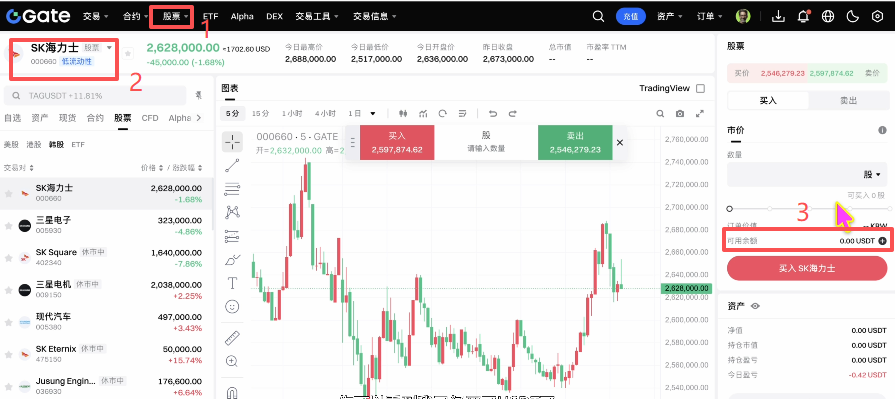
Task: Select the 美股 sub-tab
Action: point(11,145)
